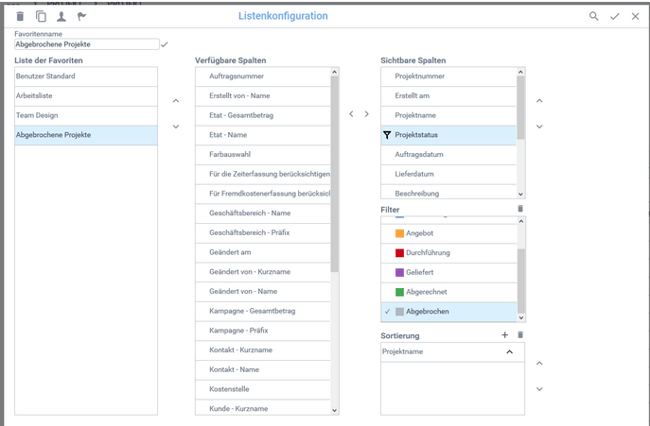Open search with the magnifier icon
The width and height of the screenshot is (650, 426).
coord(594,16)
